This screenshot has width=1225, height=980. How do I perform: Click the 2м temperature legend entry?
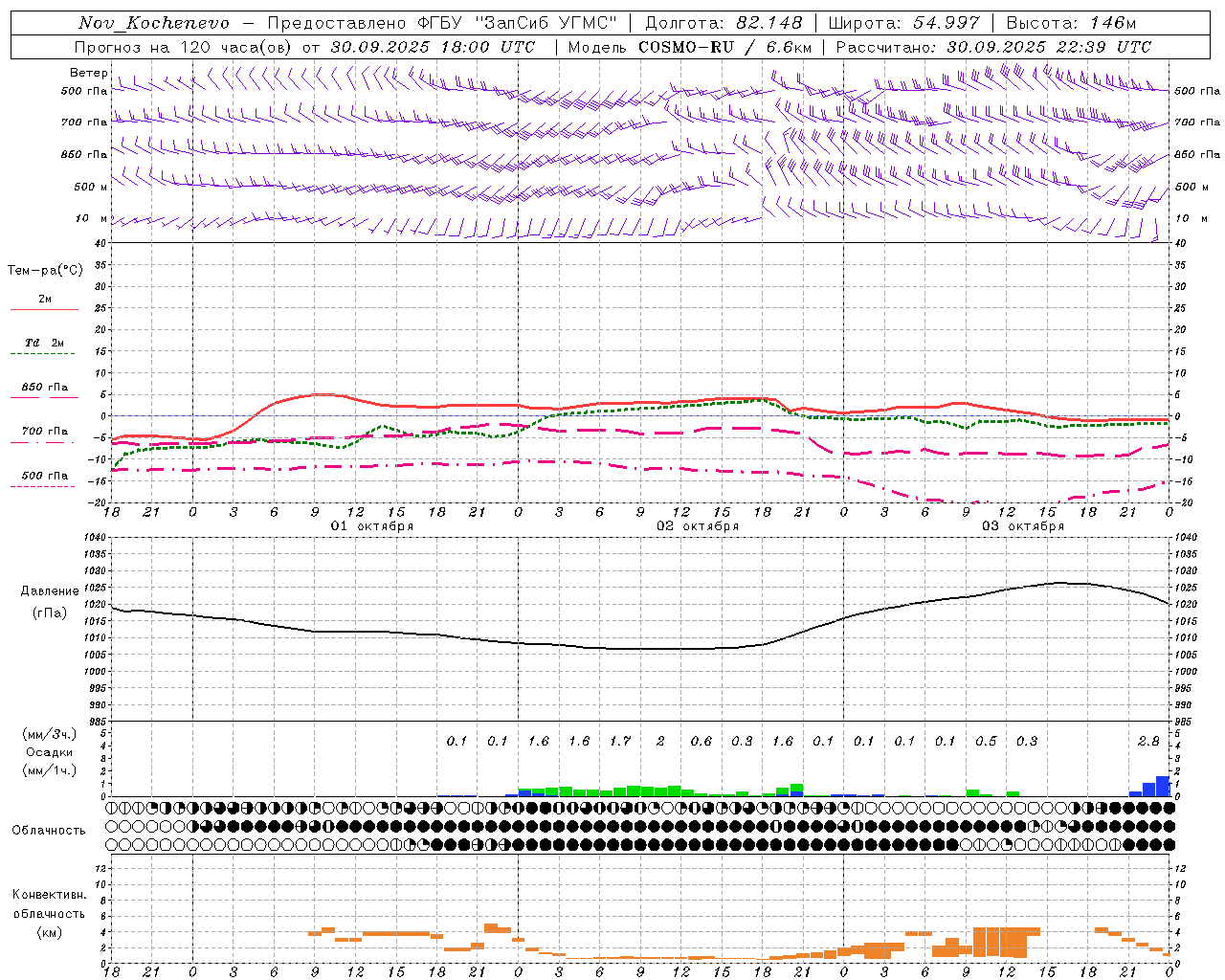[x=45, y=300]
